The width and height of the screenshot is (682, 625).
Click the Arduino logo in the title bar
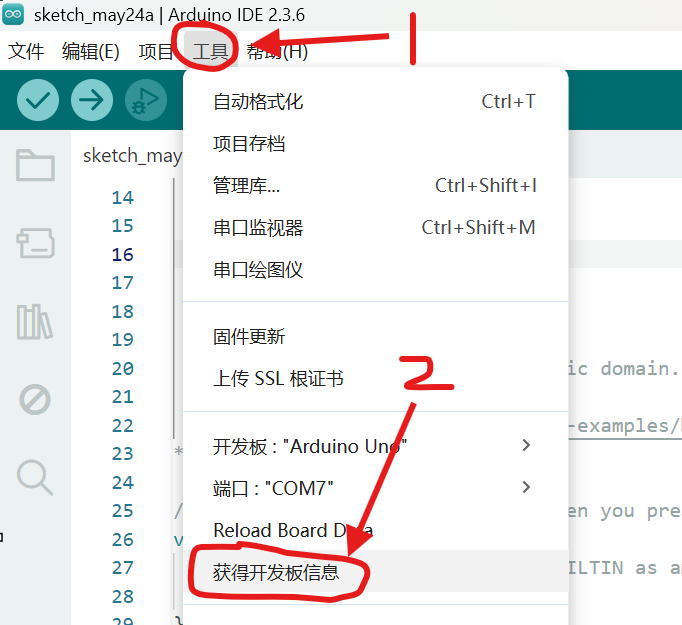click(13, 14)
